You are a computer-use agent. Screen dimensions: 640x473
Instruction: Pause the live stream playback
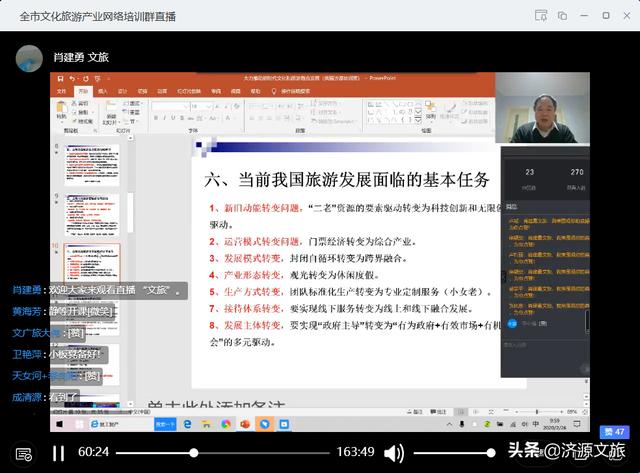[58, 453]
